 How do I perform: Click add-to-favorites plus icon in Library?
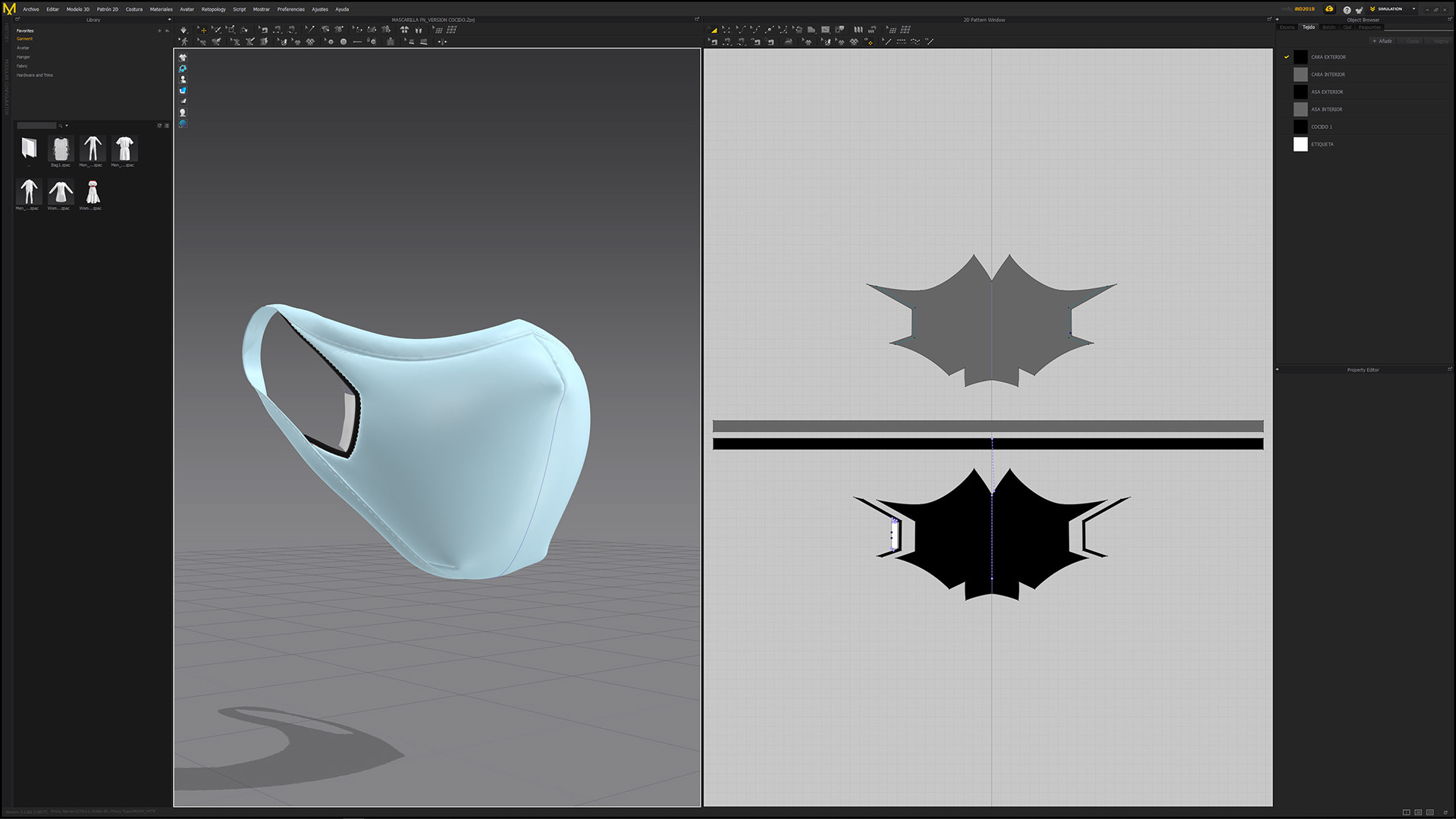click(159, 31)
